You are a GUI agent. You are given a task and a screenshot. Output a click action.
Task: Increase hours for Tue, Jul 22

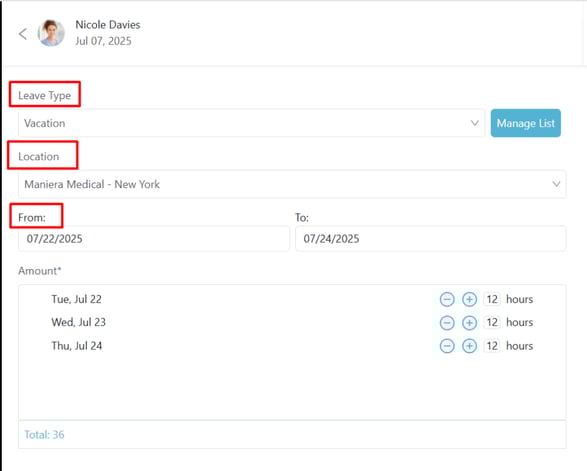[x=469, y=300]
